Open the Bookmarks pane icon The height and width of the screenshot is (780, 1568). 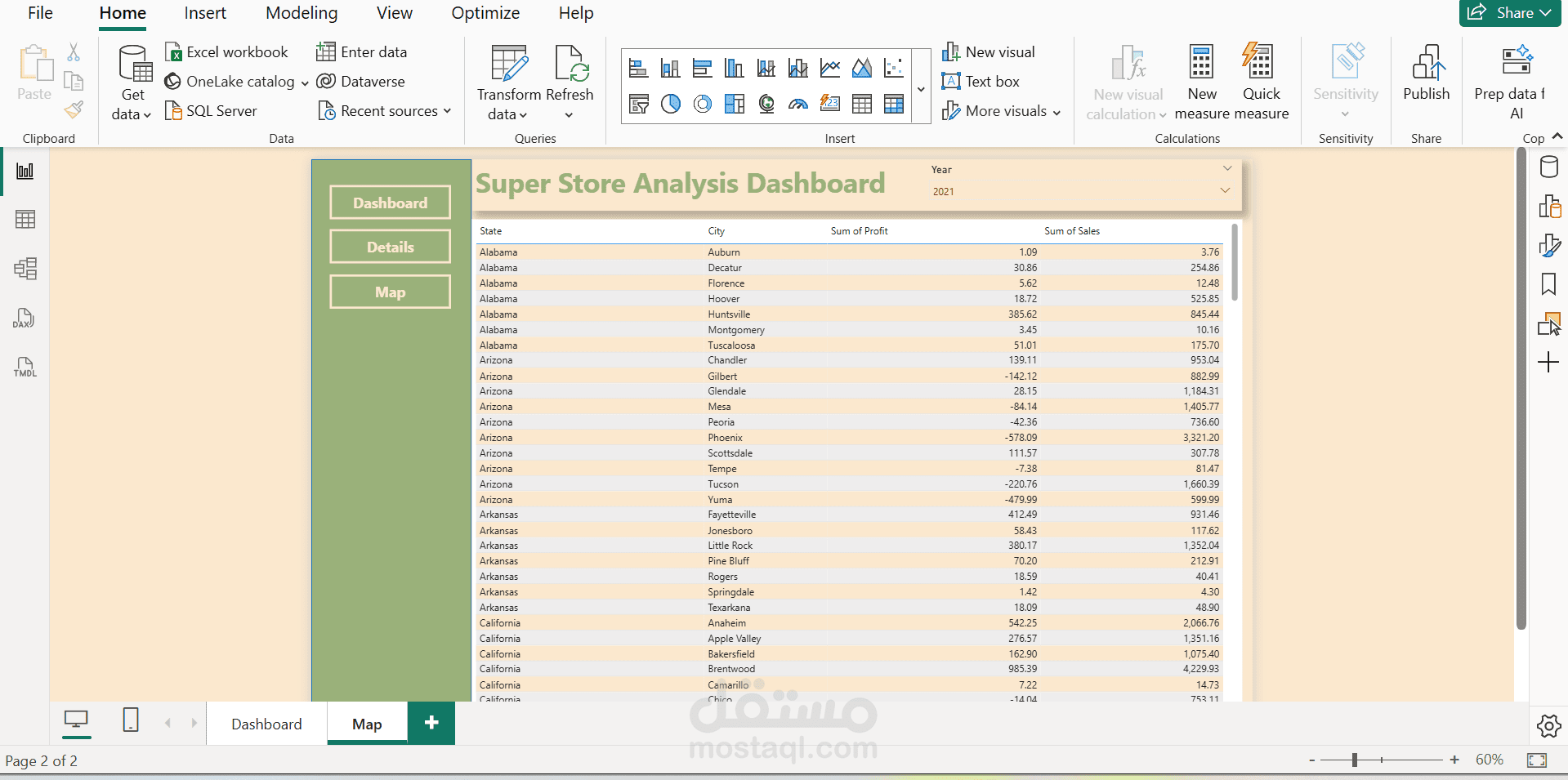click(1548, 284)
